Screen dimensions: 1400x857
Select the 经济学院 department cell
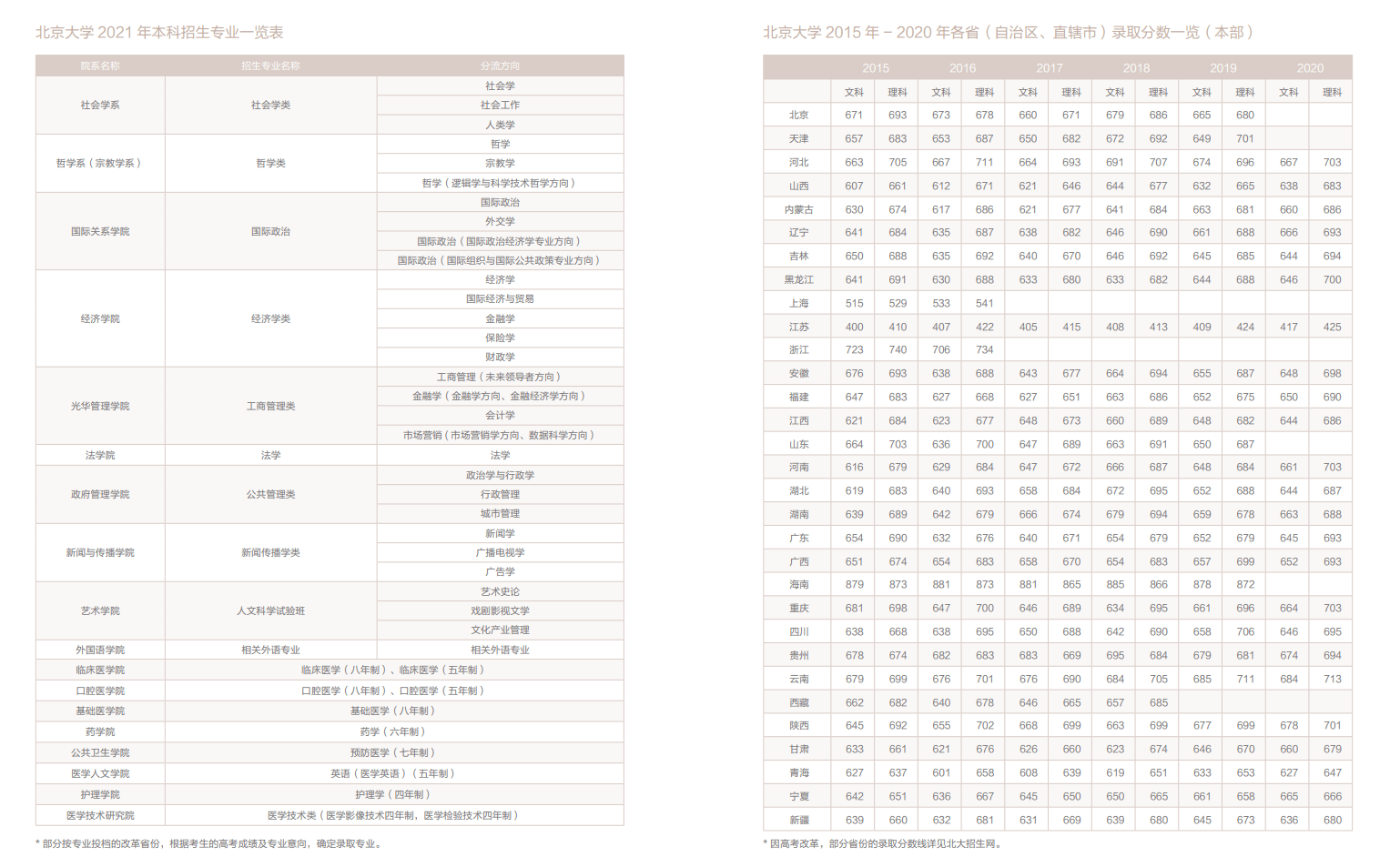pyautogui.click(x=100, y=318)
